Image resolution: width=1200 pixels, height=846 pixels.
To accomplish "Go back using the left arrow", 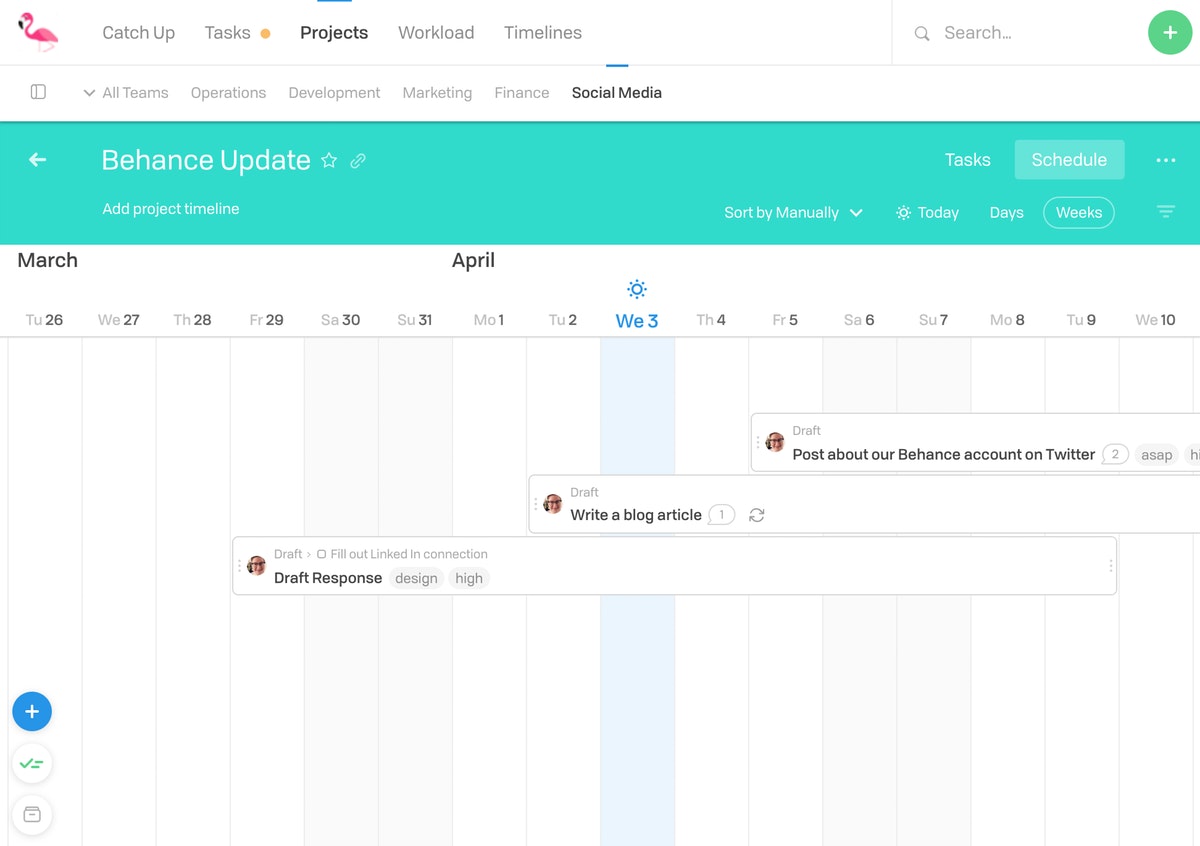I will [38, 160].
